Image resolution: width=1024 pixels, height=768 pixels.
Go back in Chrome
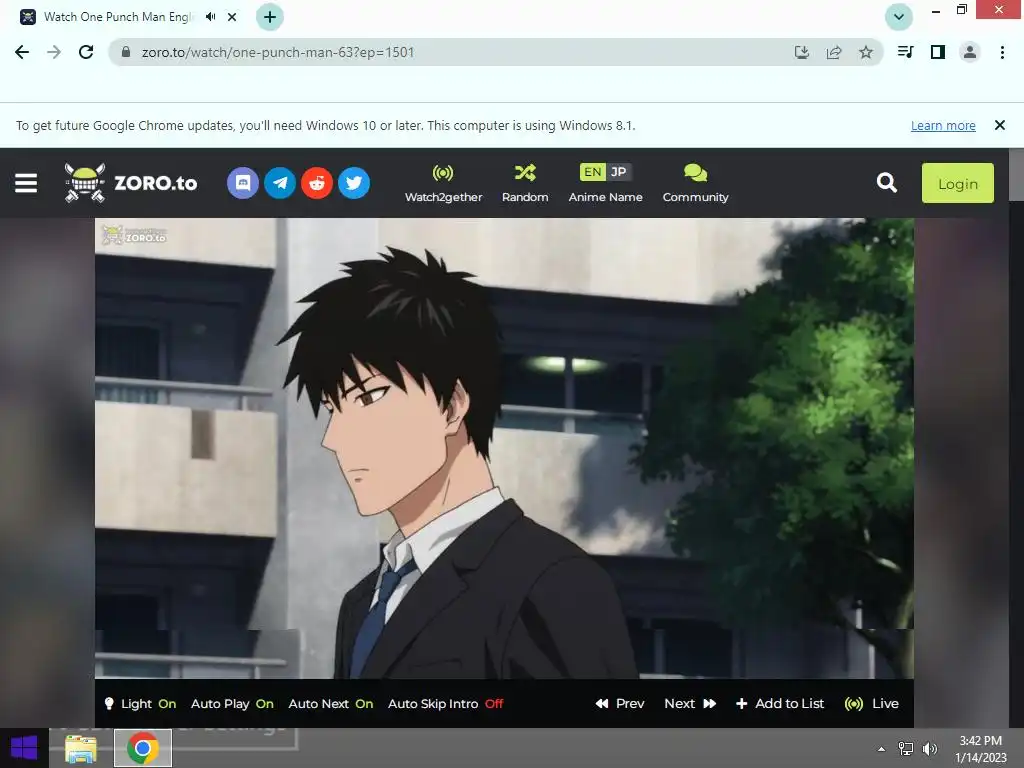tap(22, 52)
